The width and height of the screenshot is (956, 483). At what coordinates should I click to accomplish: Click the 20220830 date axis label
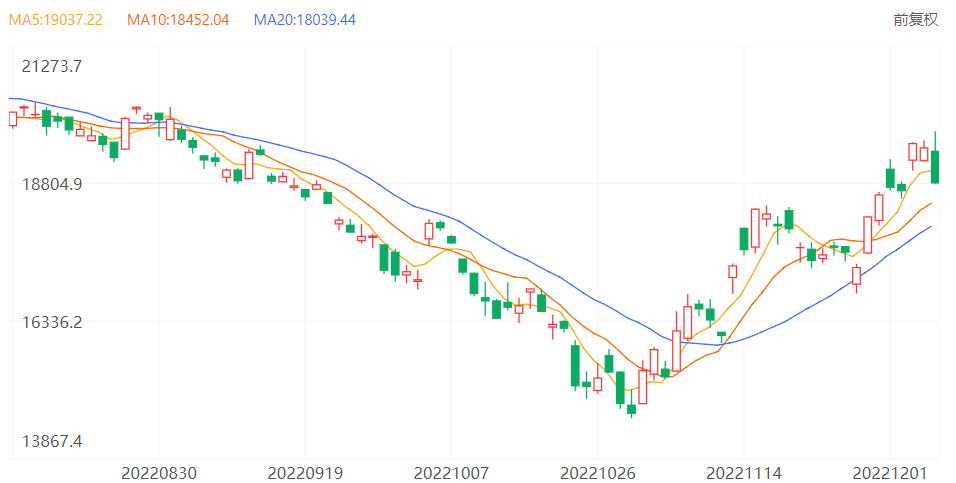(159, 473)
